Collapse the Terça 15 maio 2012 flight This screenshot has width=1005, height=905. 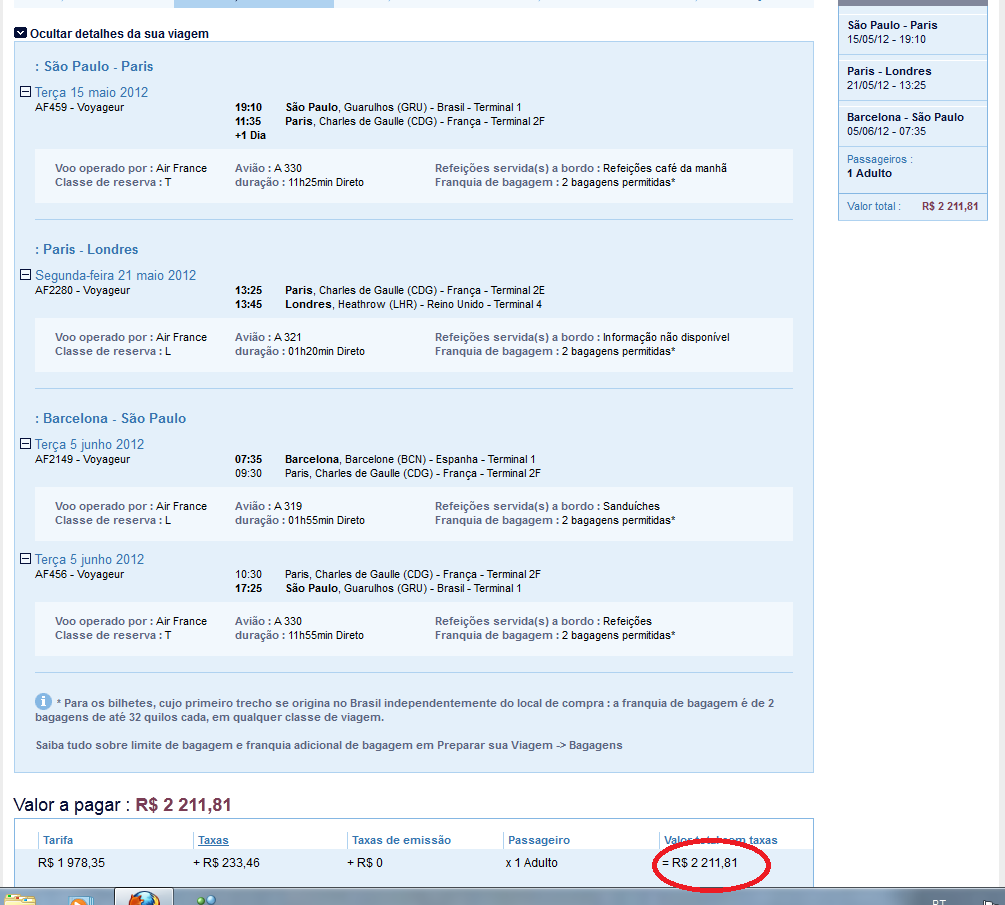point(26,92)
